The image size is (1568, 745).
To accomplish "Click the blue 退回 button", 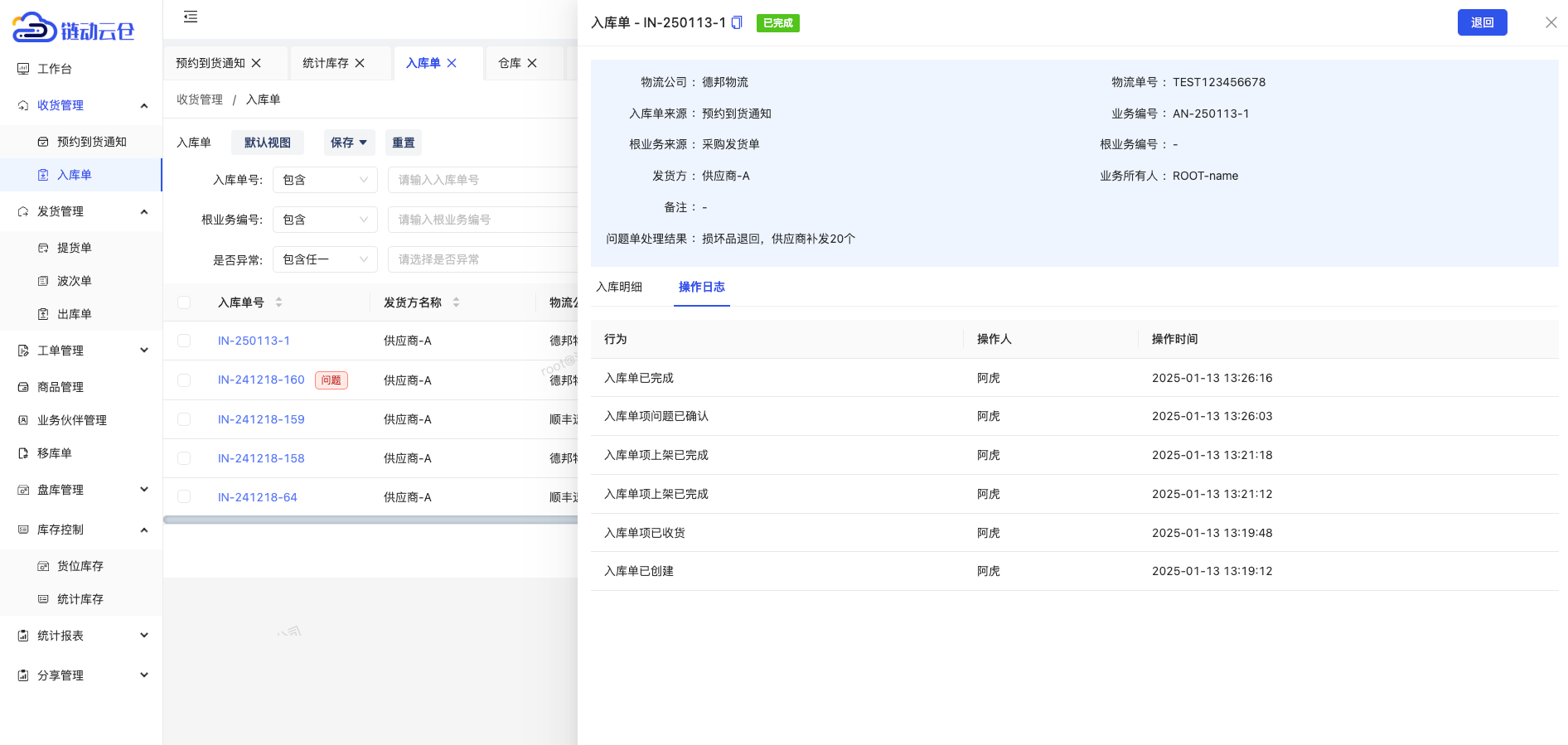I will 1482,22.
